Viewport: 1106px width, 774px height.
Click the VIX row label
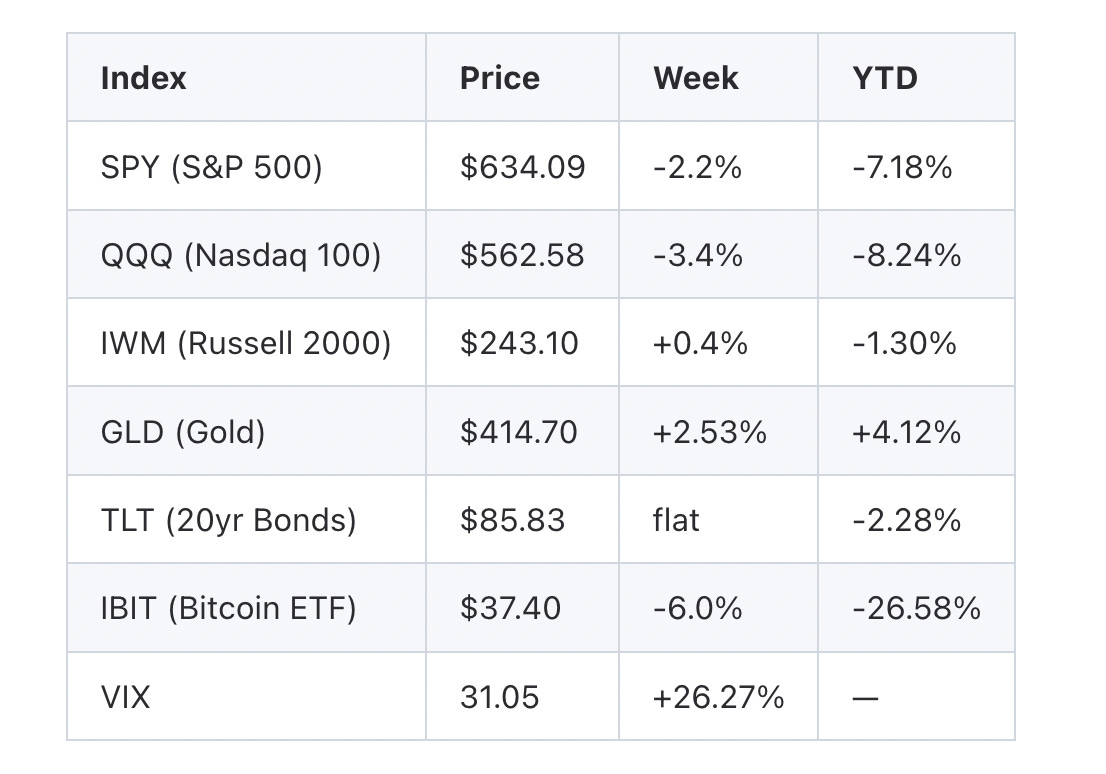[125, 697]
